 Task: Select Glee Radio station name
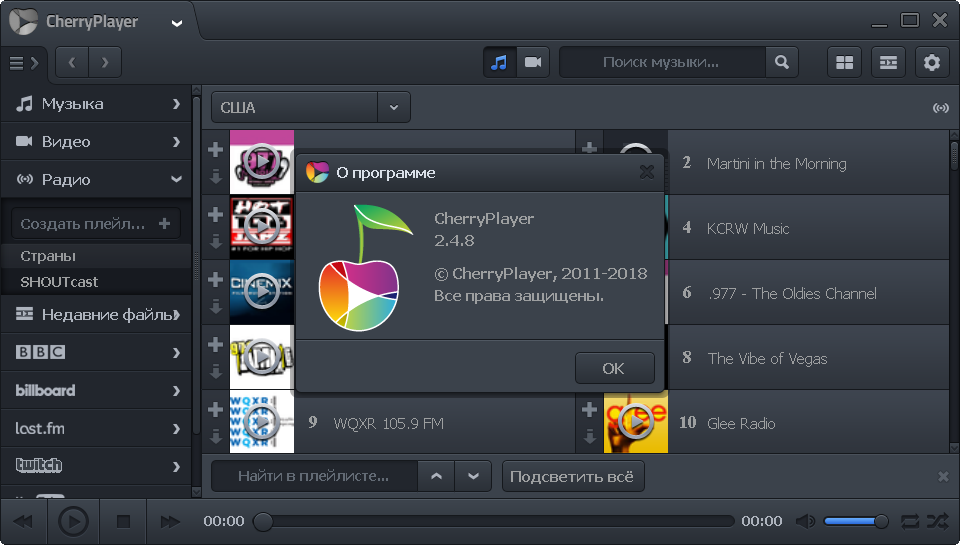(741, 424)
